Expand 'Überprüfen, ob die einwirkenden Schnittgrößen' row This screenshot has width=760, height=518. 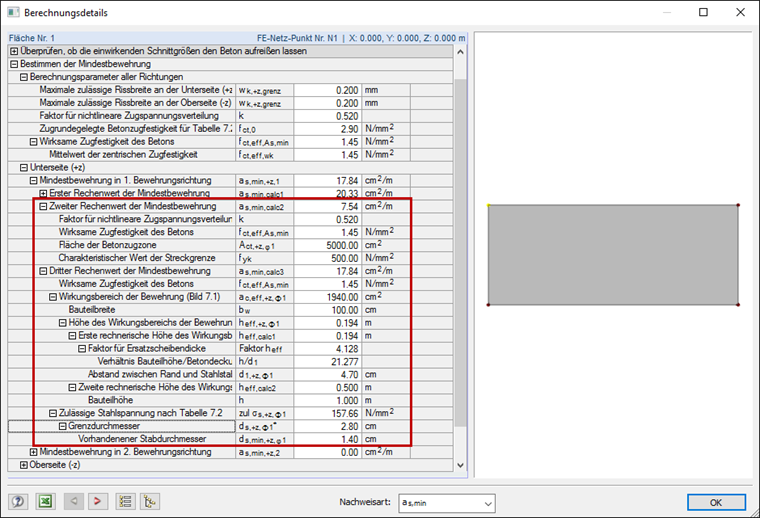(x=14, y=51)
